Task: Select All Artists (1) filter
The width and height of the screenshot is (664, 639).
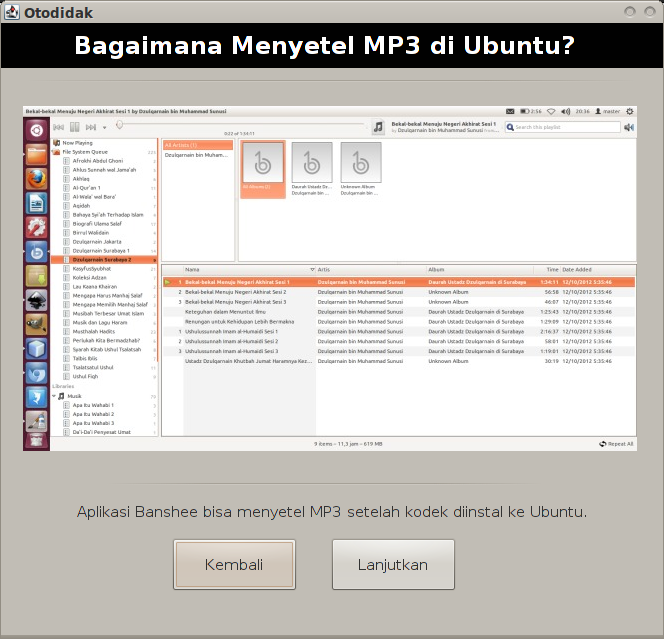Action: coord(198,145)
